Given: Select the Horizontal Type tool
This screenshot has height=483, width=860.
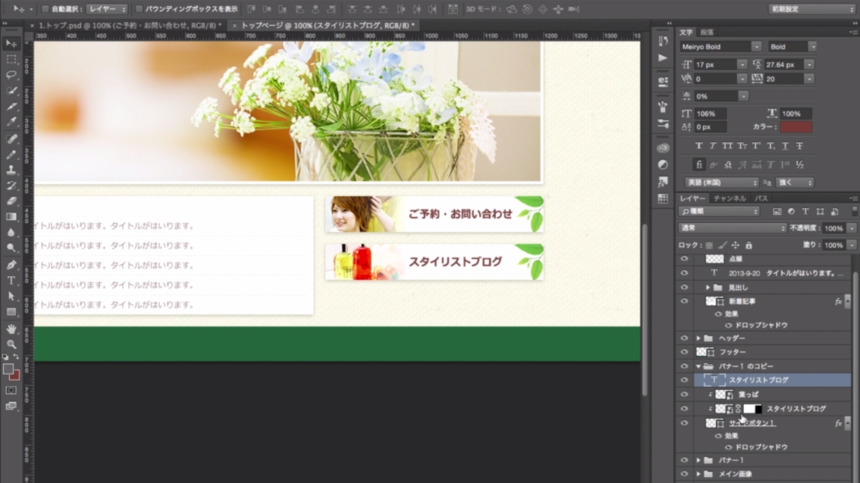Looking at the screenshot, I should pyautogui.click(x=11, y=280).
